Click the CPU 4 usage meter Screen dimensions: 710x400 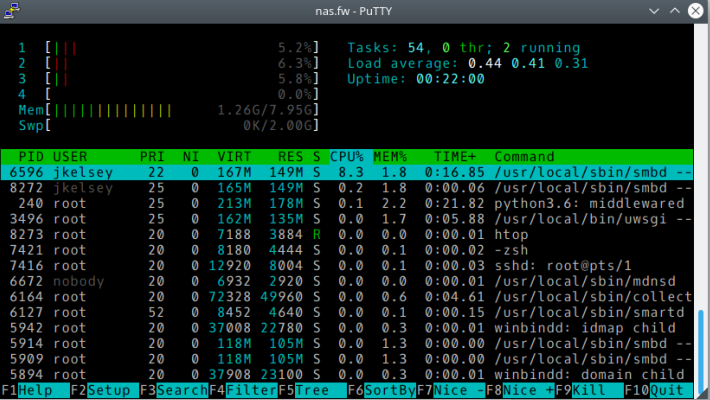click(168, 94)
